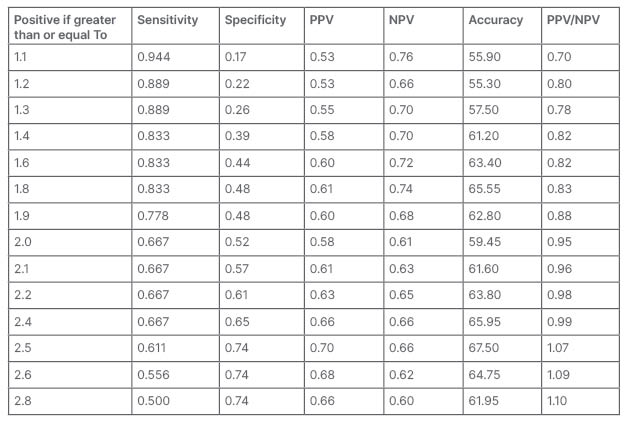The image size is (625, 421).
Task: Select the NPV column header
Action: (400, 20)
